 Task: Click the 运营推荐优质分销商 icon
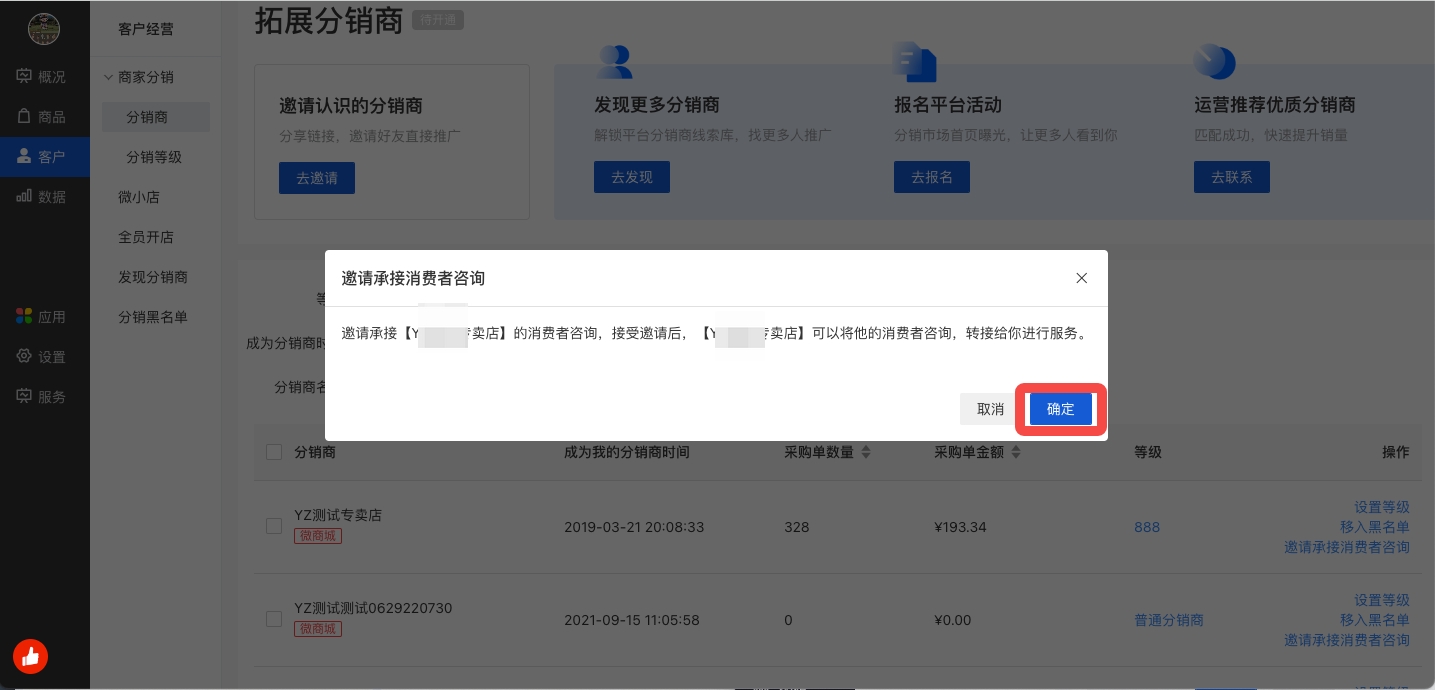click(x=1214, y=62)
